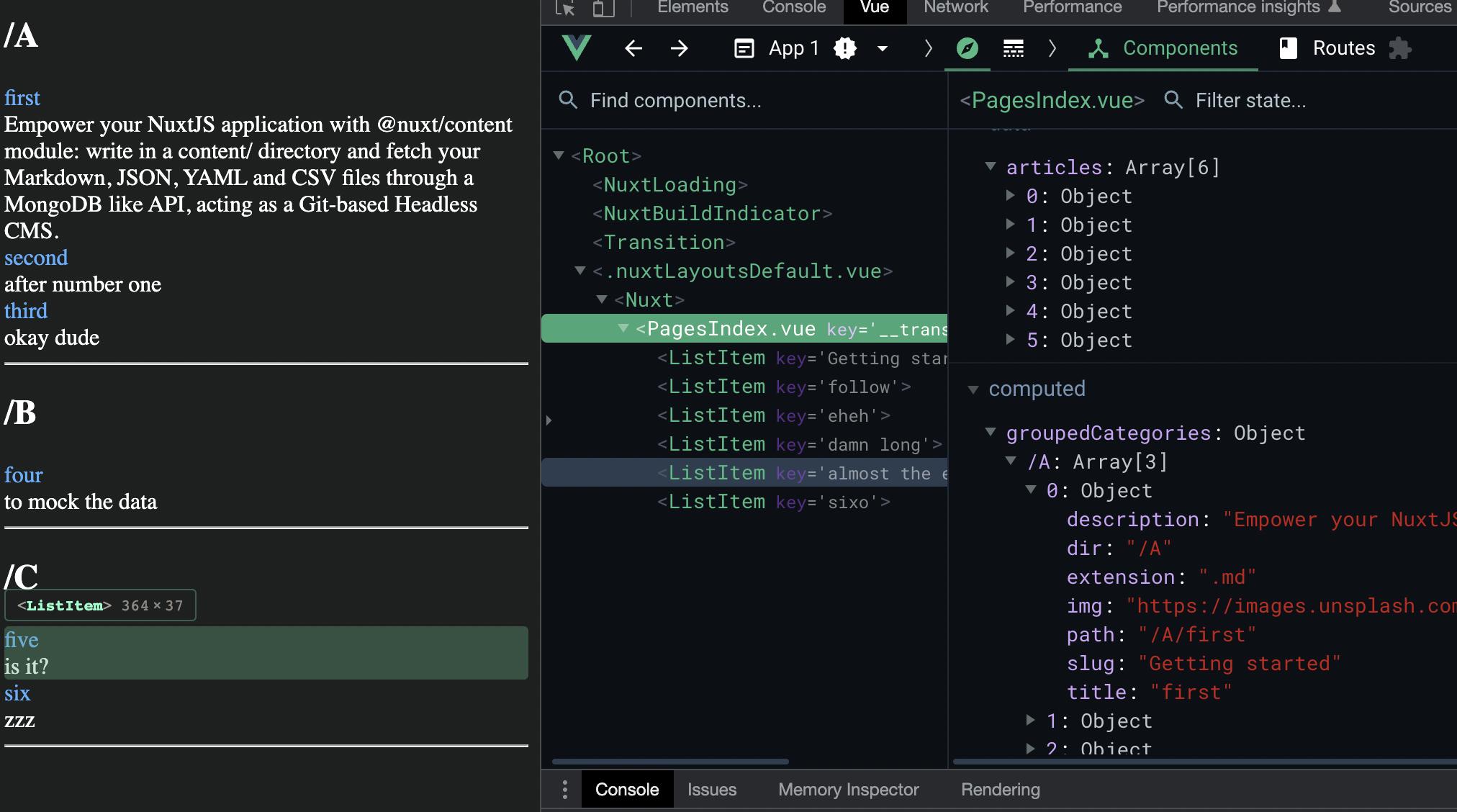Open the 'third' article link
The width and height of the screenshot is (1457, 812).
tap(26, 311)
